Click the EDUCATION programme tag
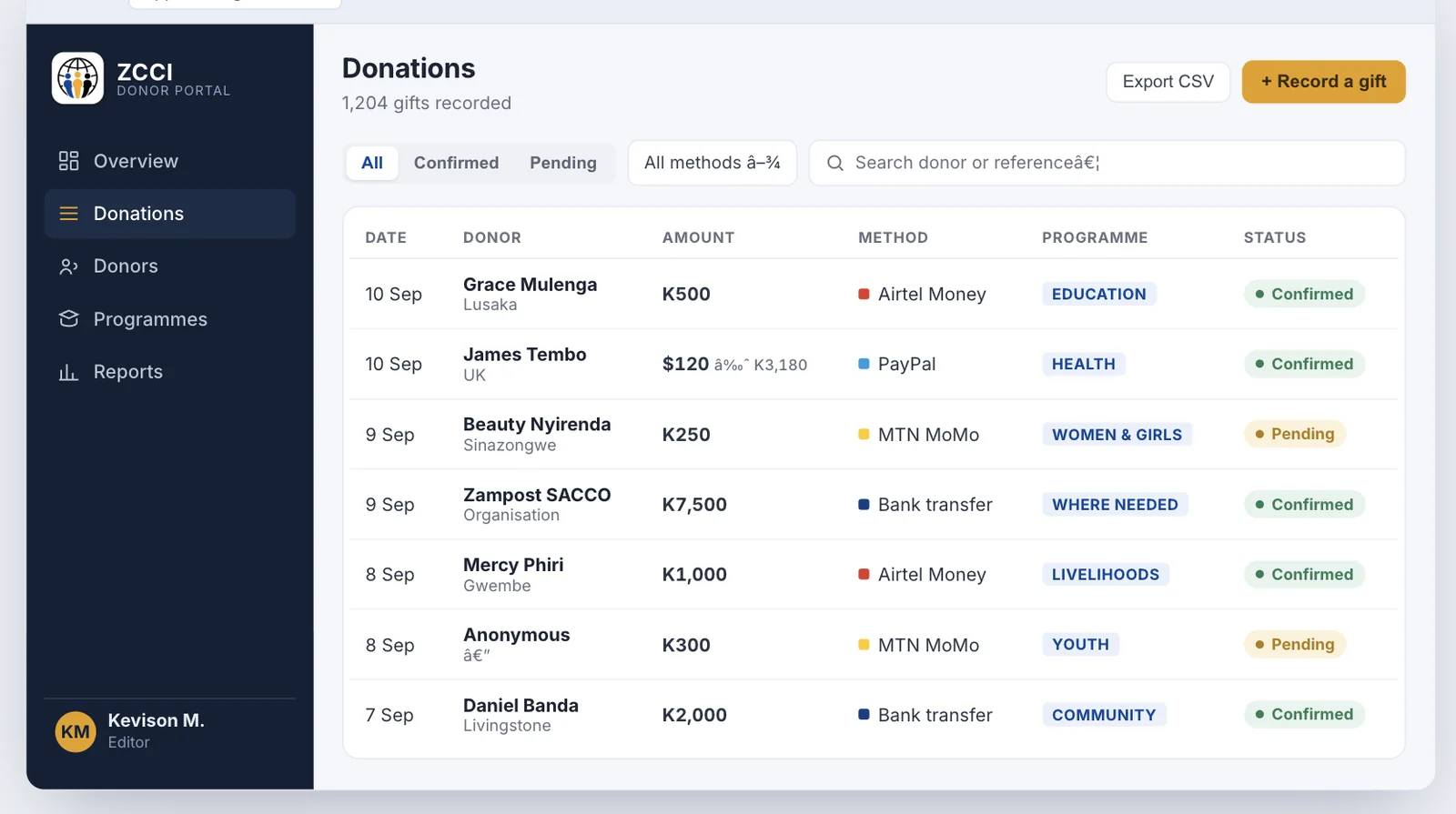This screenshot has height=814, width=1456. [1098, 294]
